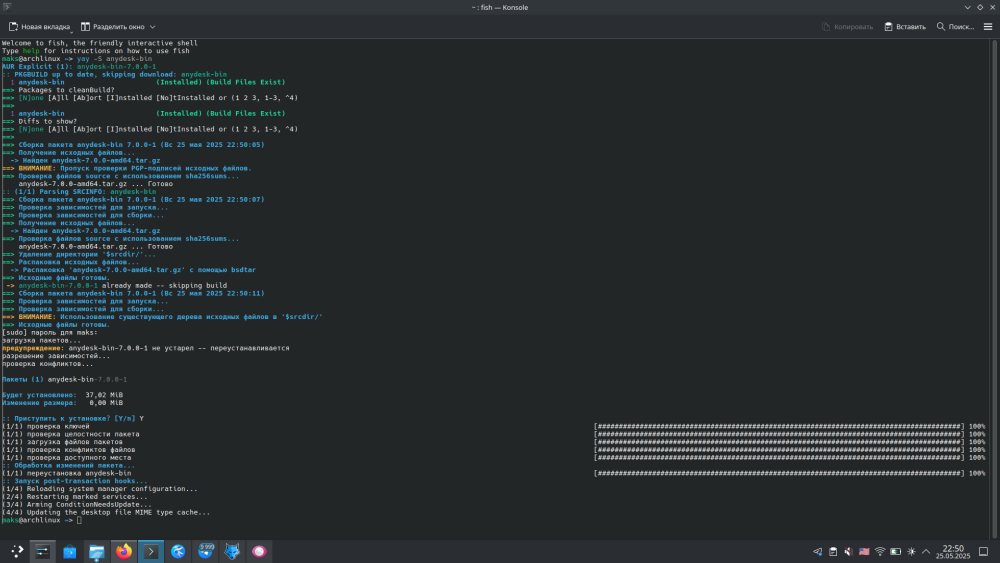1000x563 pixels.
Task: Click '(1/1) проверка ключей' line
Action: click(x=46, y=426)
